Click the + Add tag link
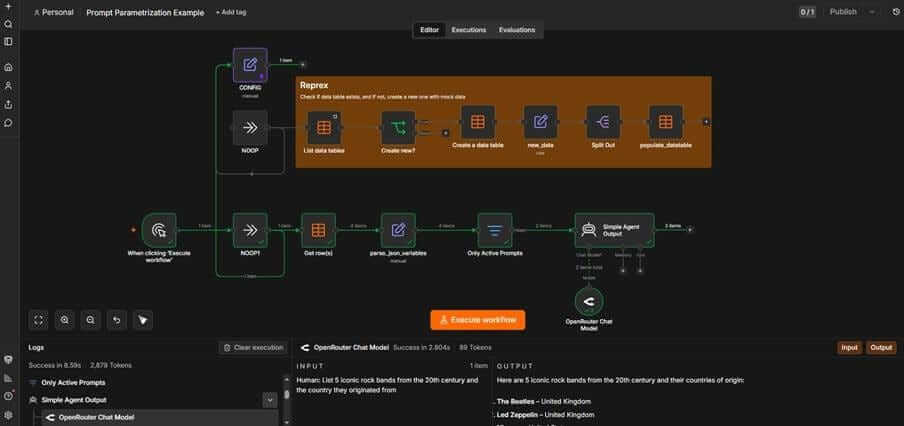The image size is (904, 426). click(x=231, y=12)
